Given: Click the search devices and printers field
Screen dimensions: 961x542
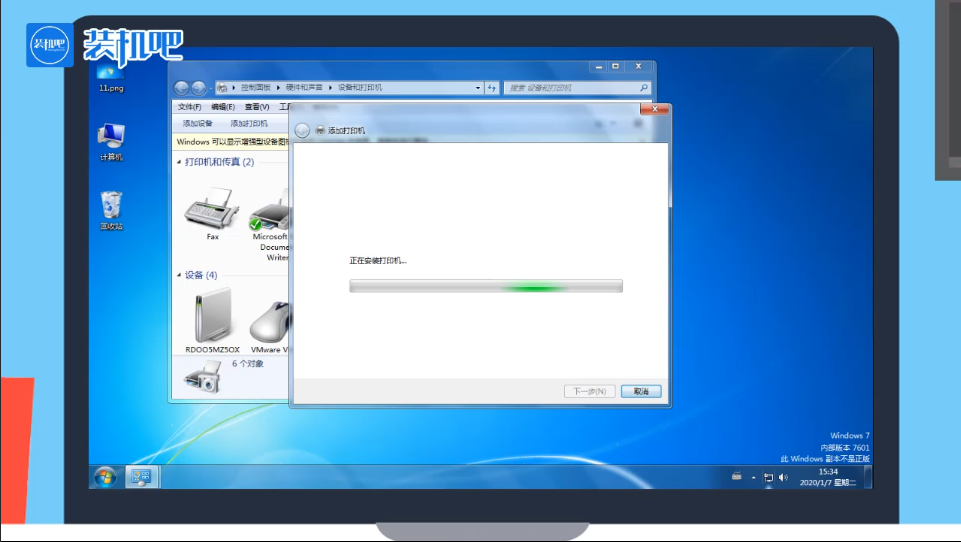Looking at the screenshot, I should click(x=570, y=88).
